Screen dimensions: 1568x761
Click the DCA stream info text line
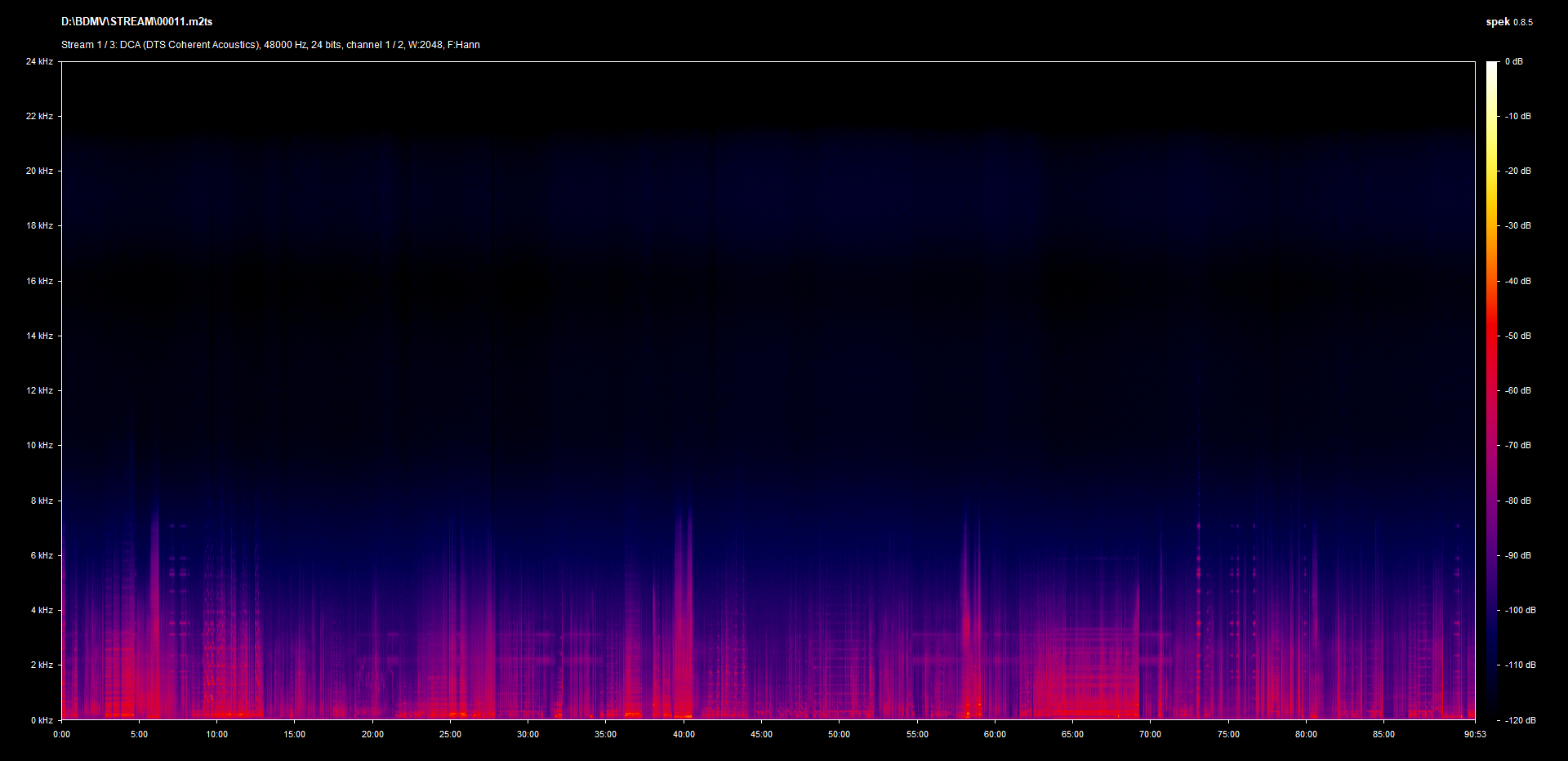pos(270,45)
